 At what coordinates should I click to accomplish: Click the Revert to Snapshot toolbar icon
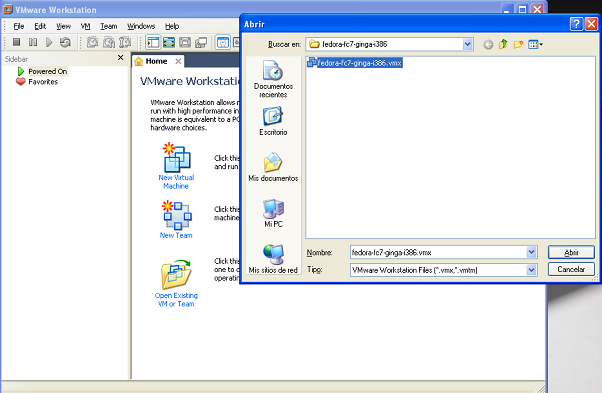tap(109, 42)
